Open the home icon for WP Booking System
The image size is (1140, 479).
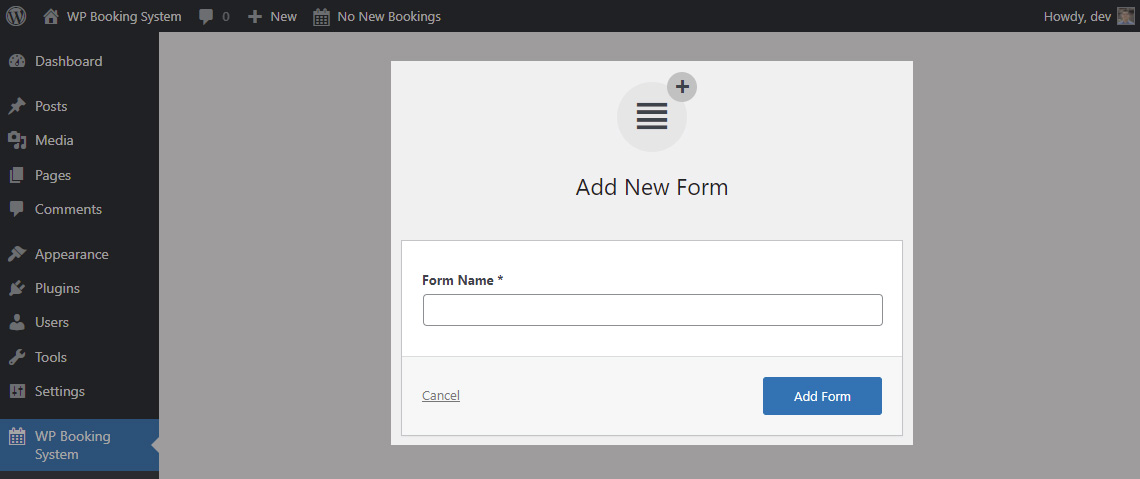coord(51,16)
